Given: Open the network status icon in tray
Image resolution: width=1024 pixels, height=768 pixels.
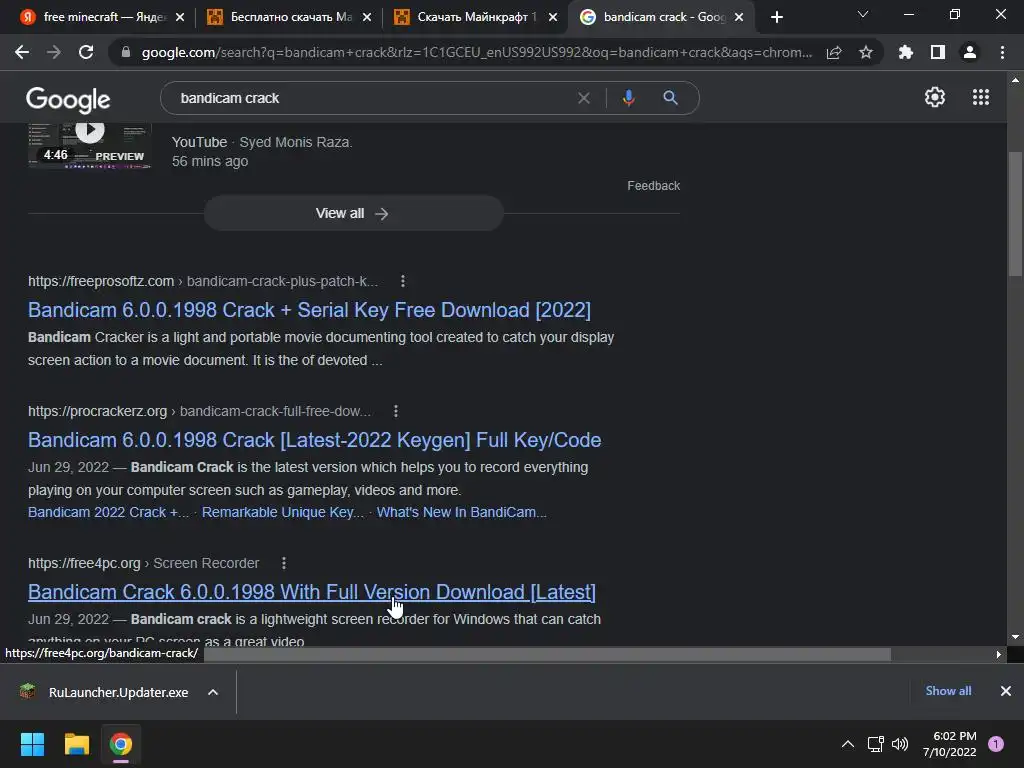Looking at the screenshot, I should coord(875,744).
